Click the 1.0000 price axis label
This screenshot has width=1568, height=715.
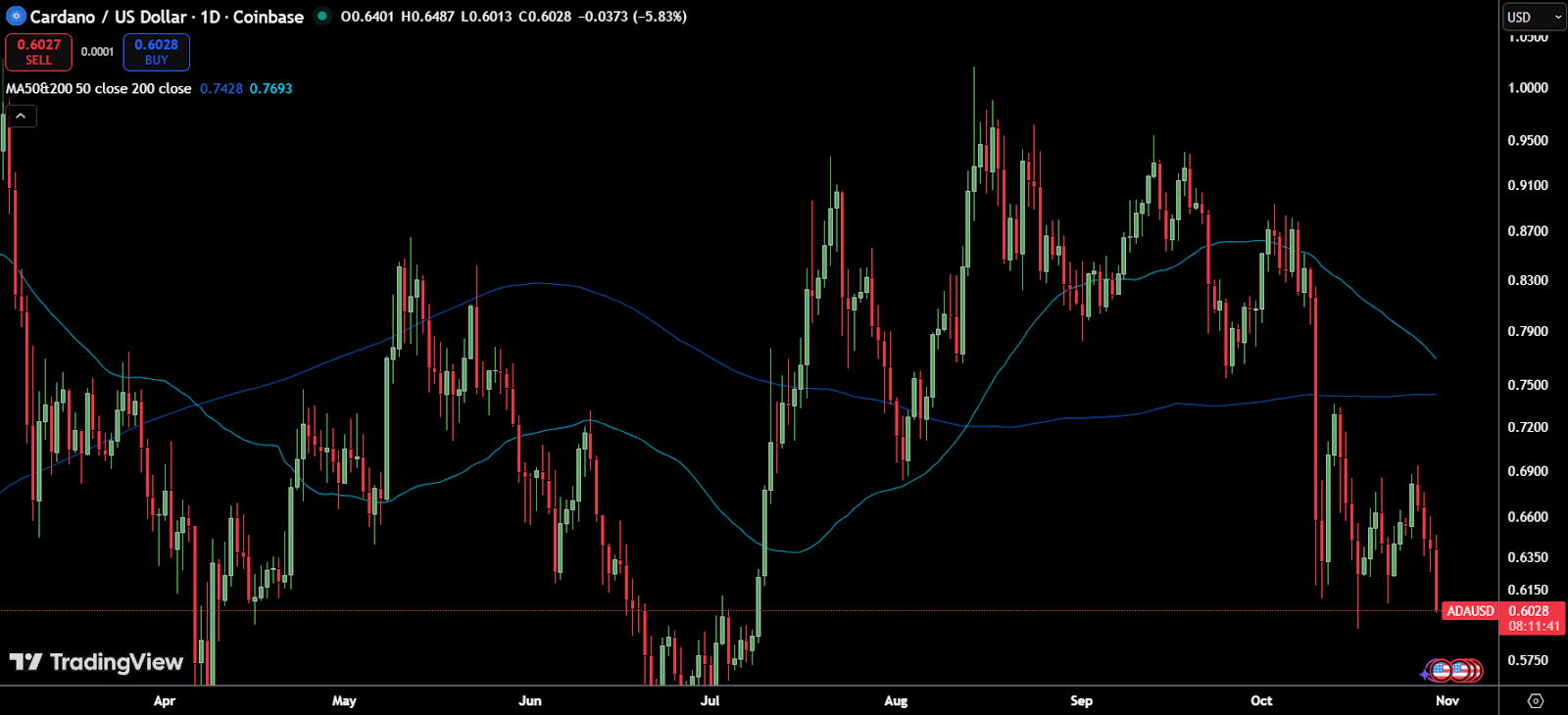(x=1528, y=87)
